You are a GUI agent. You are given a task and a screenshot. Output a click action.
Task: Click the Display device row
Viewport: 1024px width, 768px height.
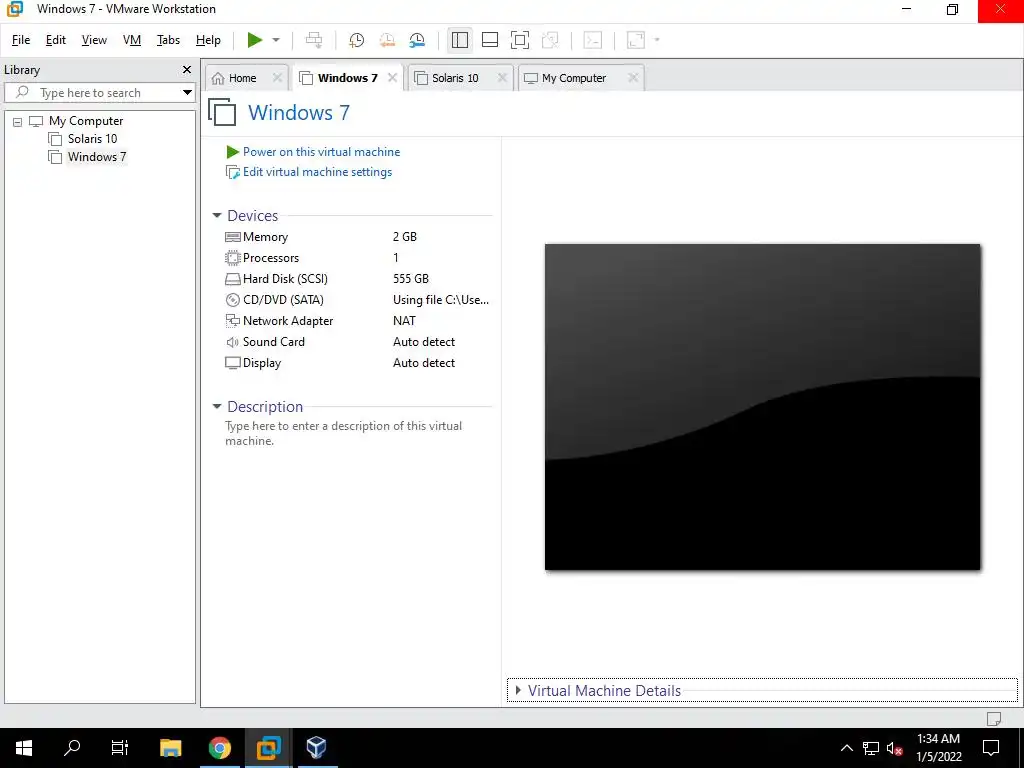pyautogui.click(x=358, y=362)
